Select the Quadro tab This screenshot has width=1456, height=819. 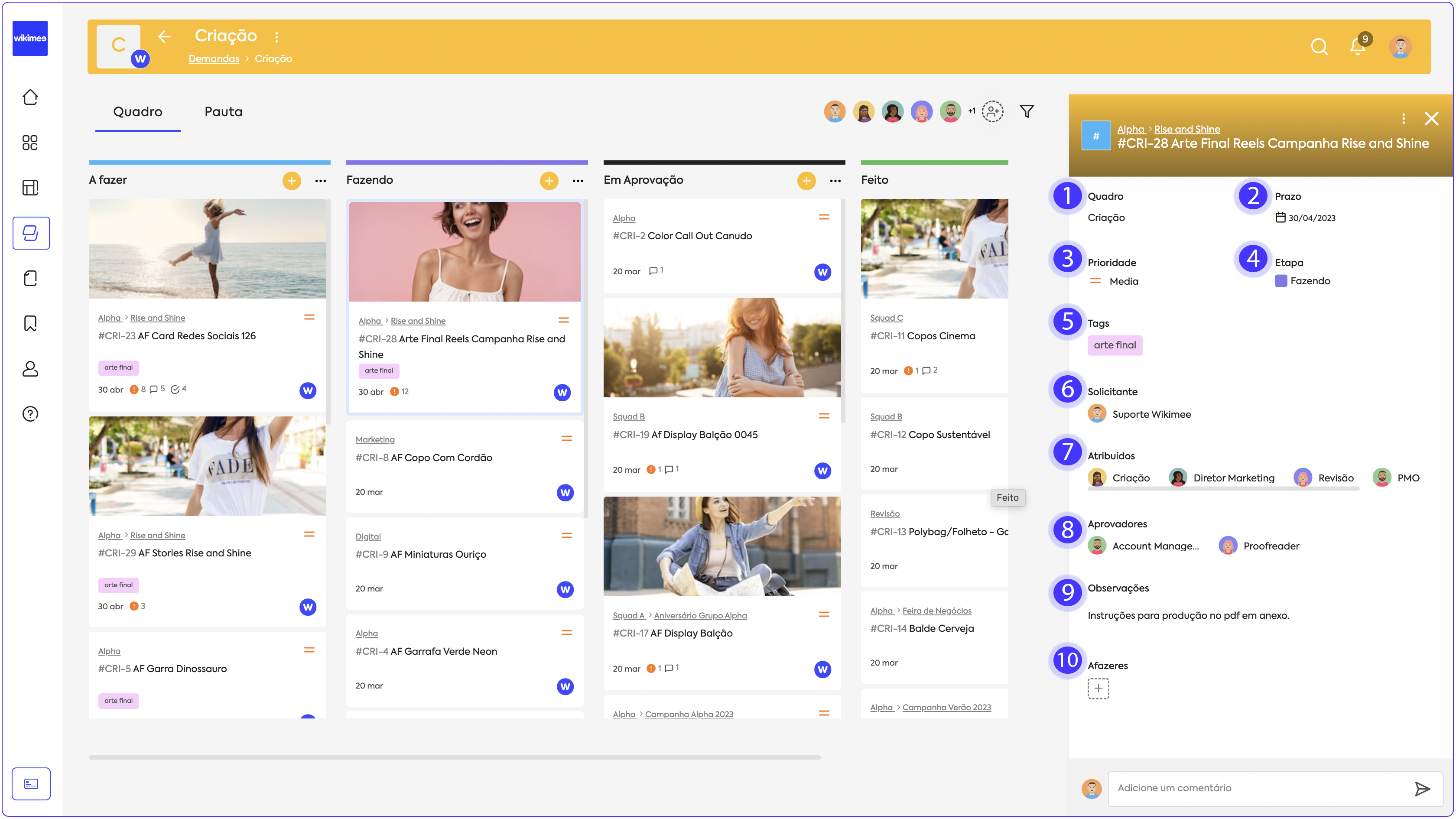[137, 112]
